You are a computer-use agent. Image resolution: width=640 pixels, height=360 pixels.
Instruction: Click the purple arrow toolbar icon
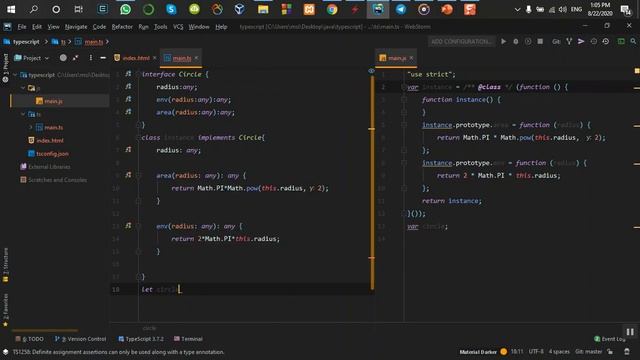point(581,41)
